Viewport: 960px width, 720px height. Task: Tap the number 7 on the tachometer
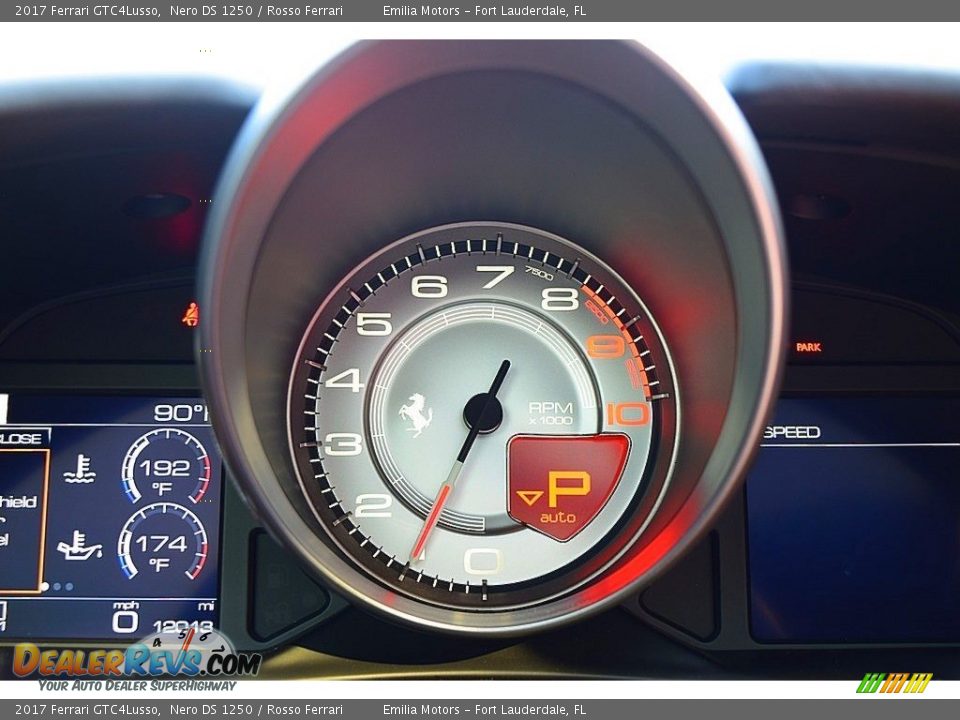coord(494,277)
